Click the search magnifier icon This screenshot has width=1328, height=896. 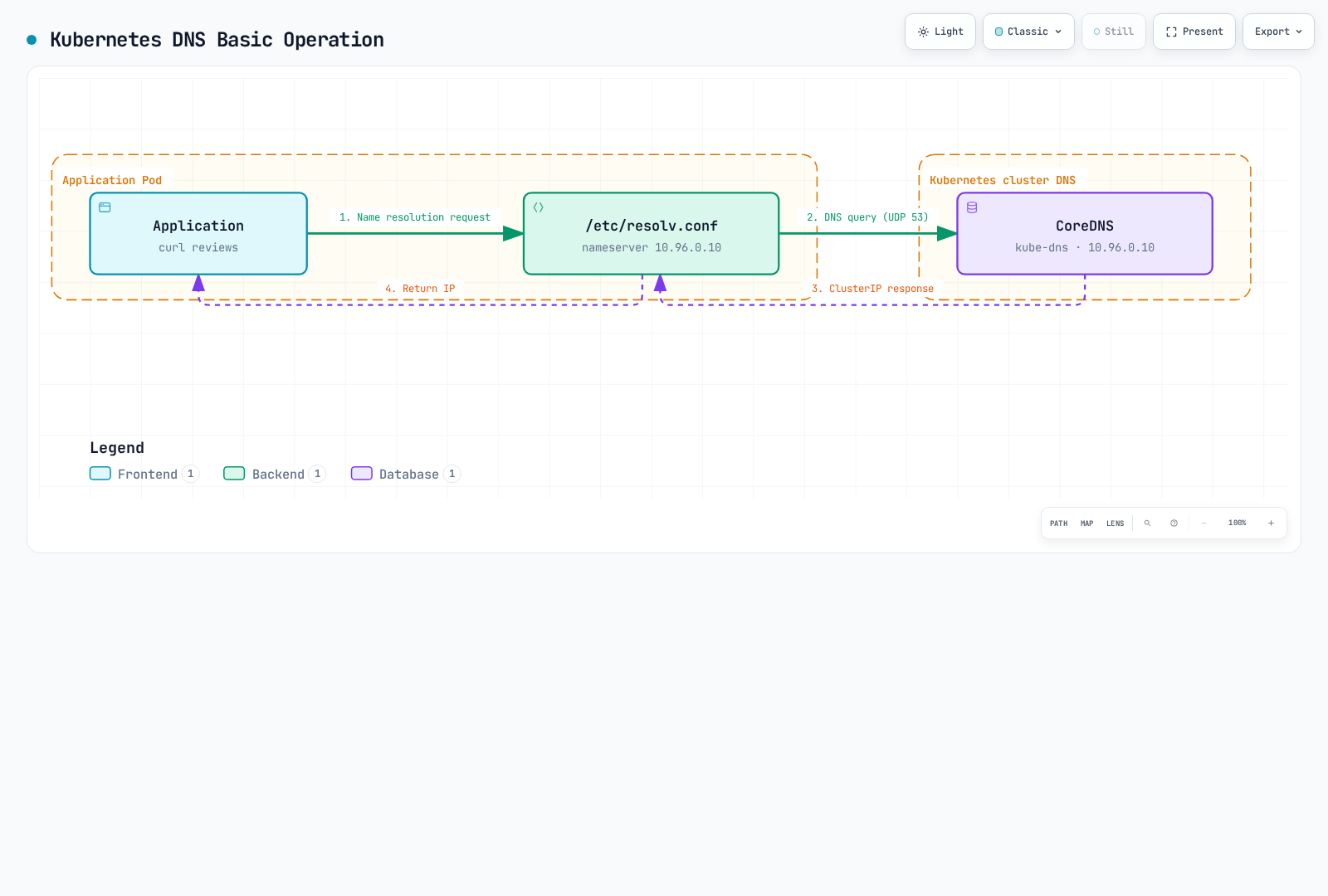[x=1148, y=523]
